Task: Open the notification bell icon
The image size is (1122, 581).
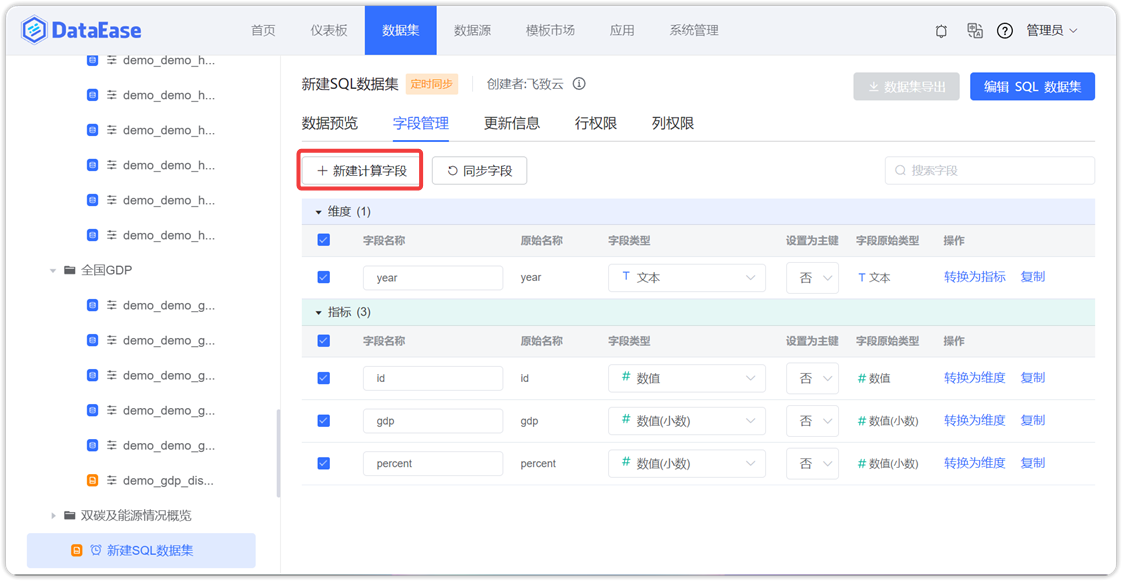Action: [941, 31]
